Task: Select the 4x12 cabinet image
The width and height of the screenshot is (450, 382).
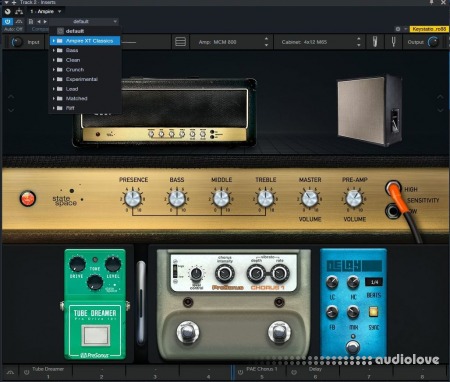Action: pyautogui.click(x=369, y=110)
